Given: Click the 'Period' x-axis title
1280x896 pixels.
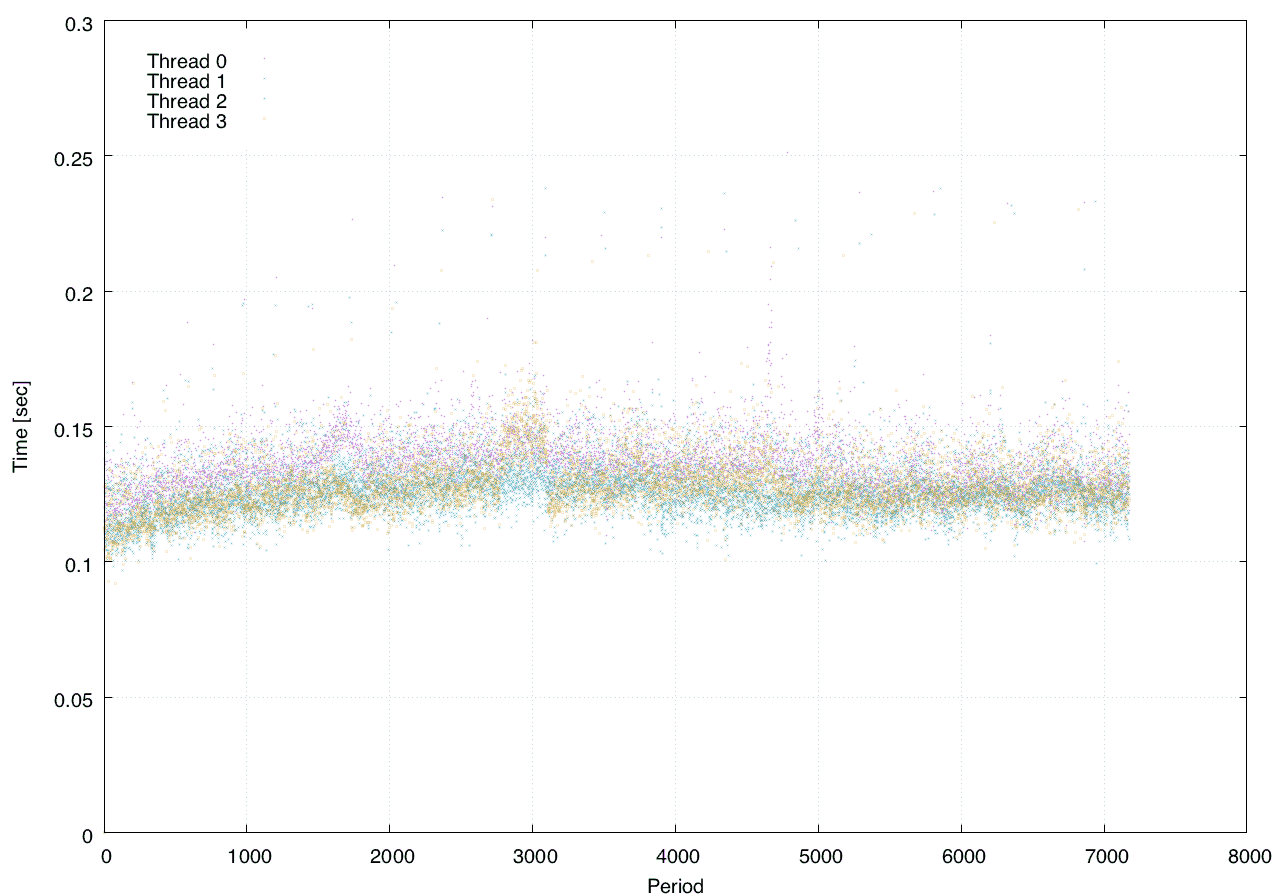Looking at the screenshot, I should 675,885.
